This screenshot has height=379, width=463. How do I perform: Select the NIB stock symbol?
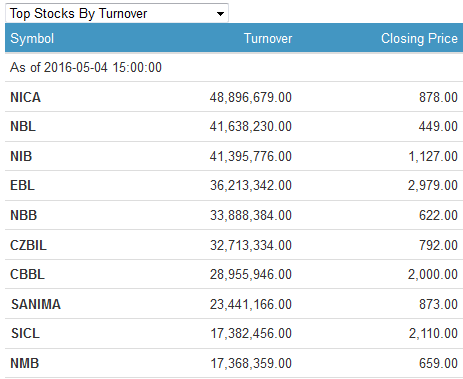pyautogui.click(x=21, y=156)
